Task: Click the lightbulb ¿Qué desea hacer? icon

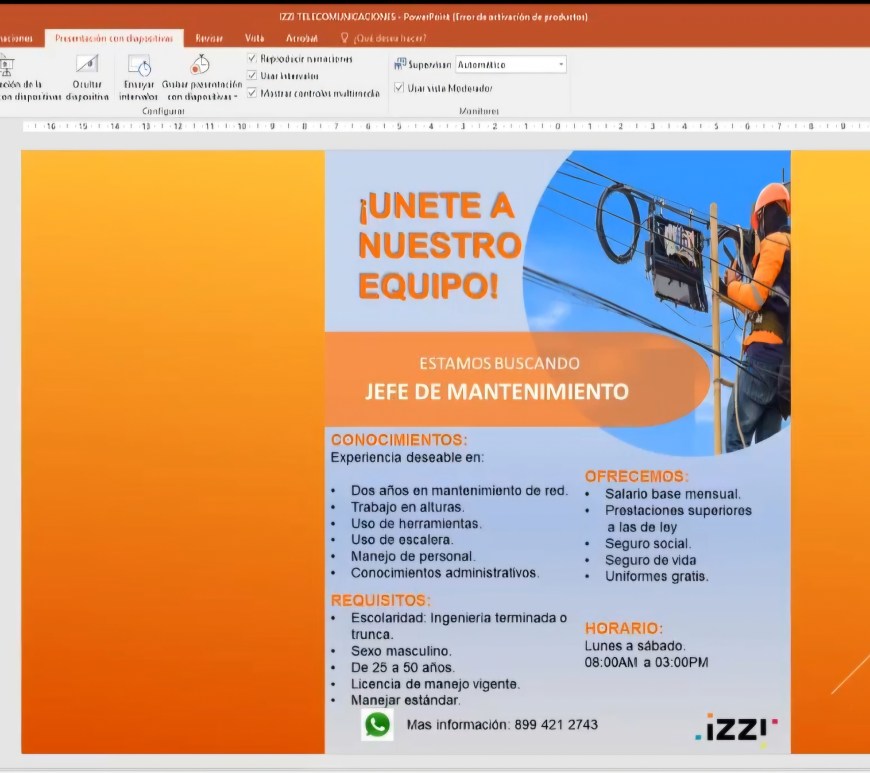Action: coord(345,38)
